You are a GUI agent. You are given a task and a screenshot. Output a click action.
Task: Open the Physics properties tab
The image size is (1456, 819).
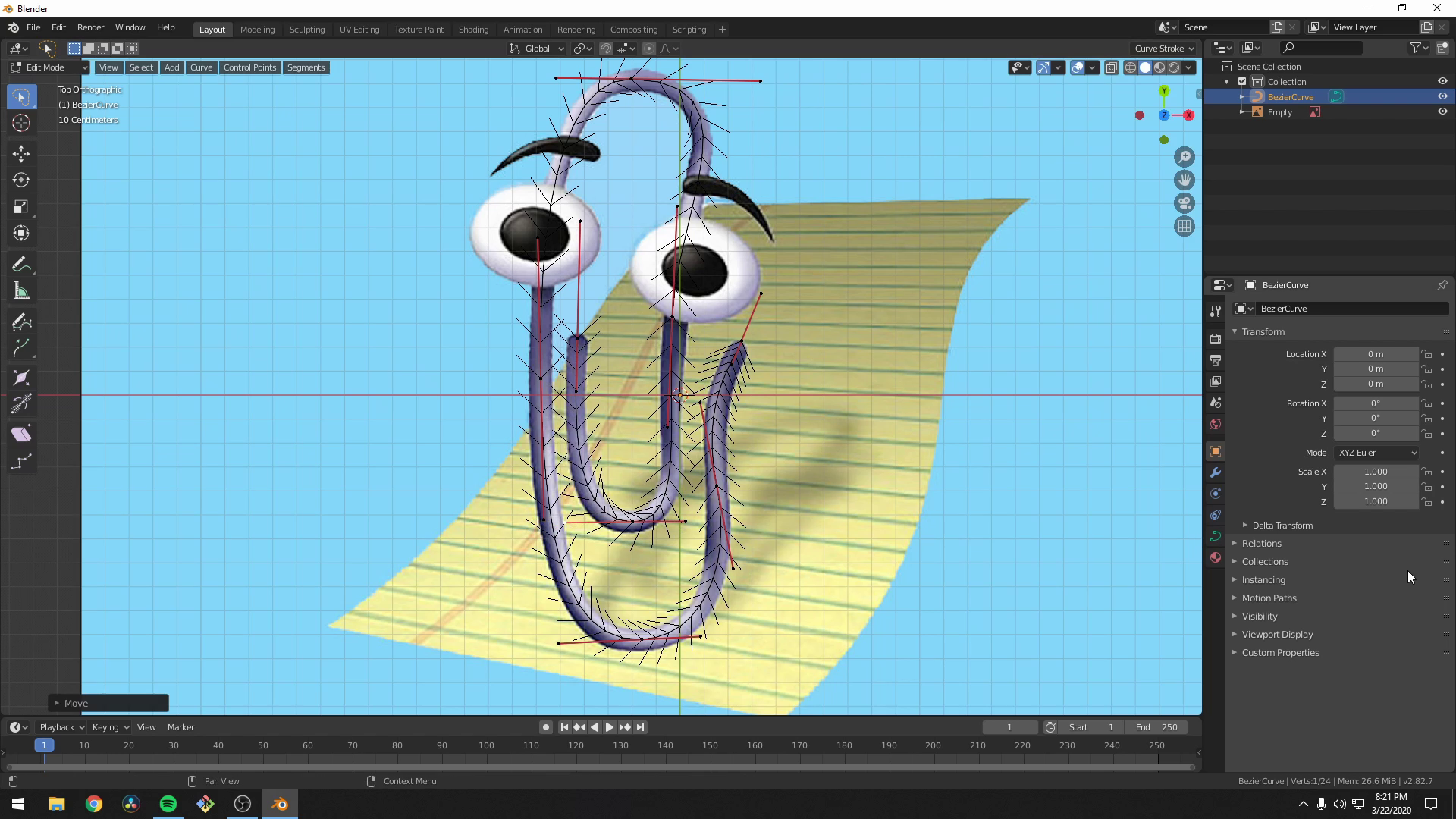[x=1216, y=494]
